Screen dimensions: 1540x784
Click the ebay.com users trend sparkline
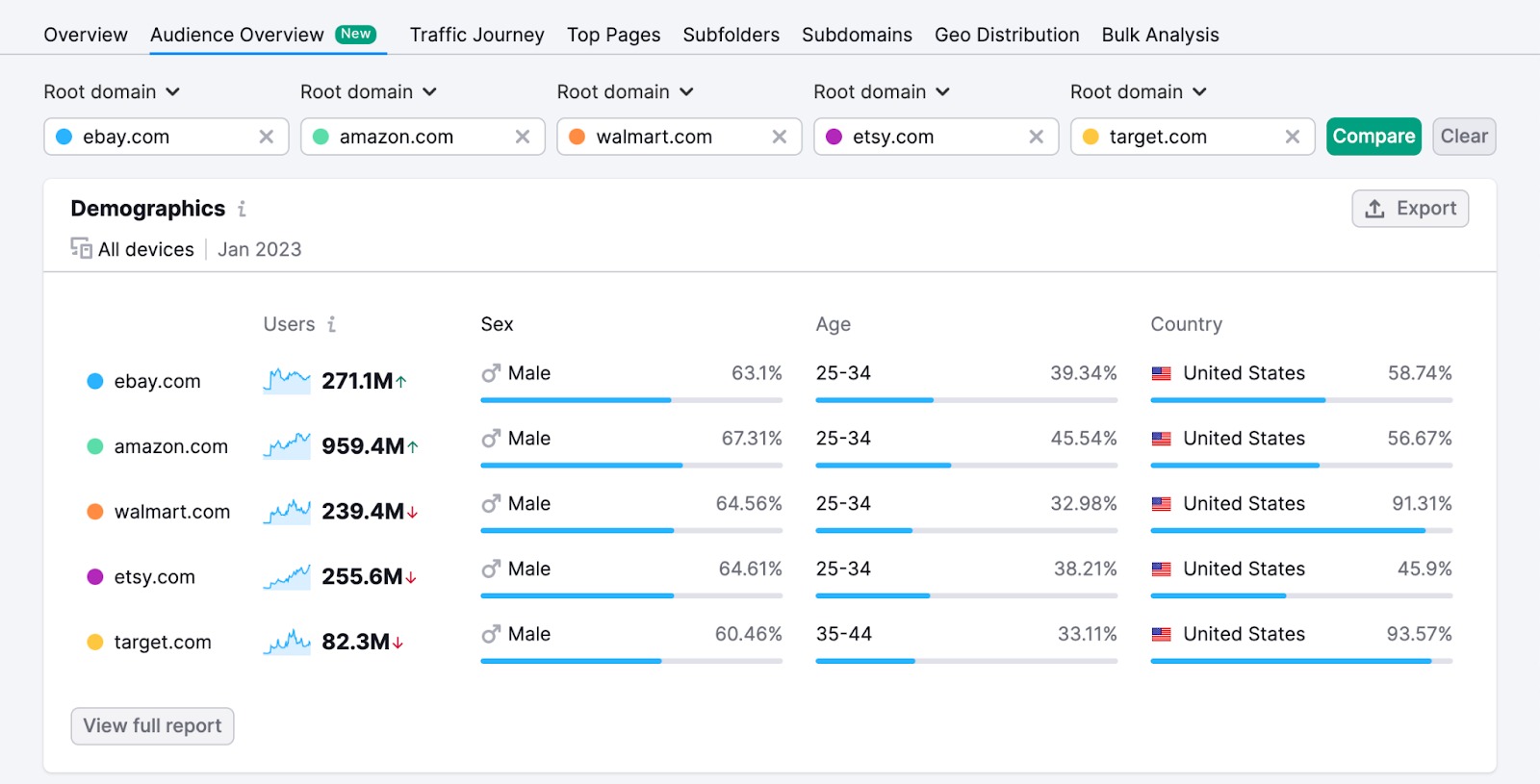(x=287, y=381)
